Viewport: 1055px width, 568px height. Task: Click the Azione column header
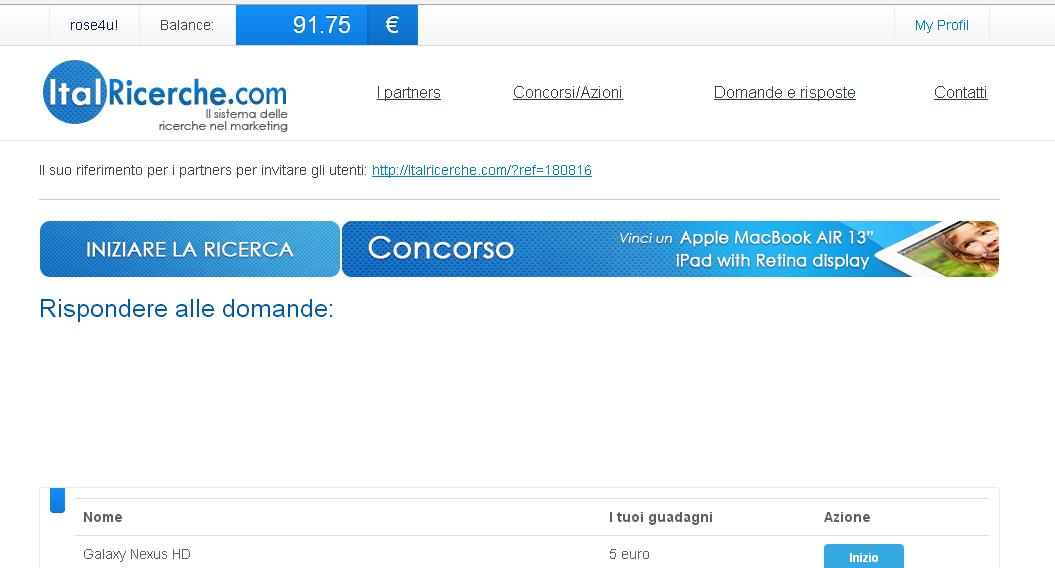pyautogui.click(x=846, y=517)
